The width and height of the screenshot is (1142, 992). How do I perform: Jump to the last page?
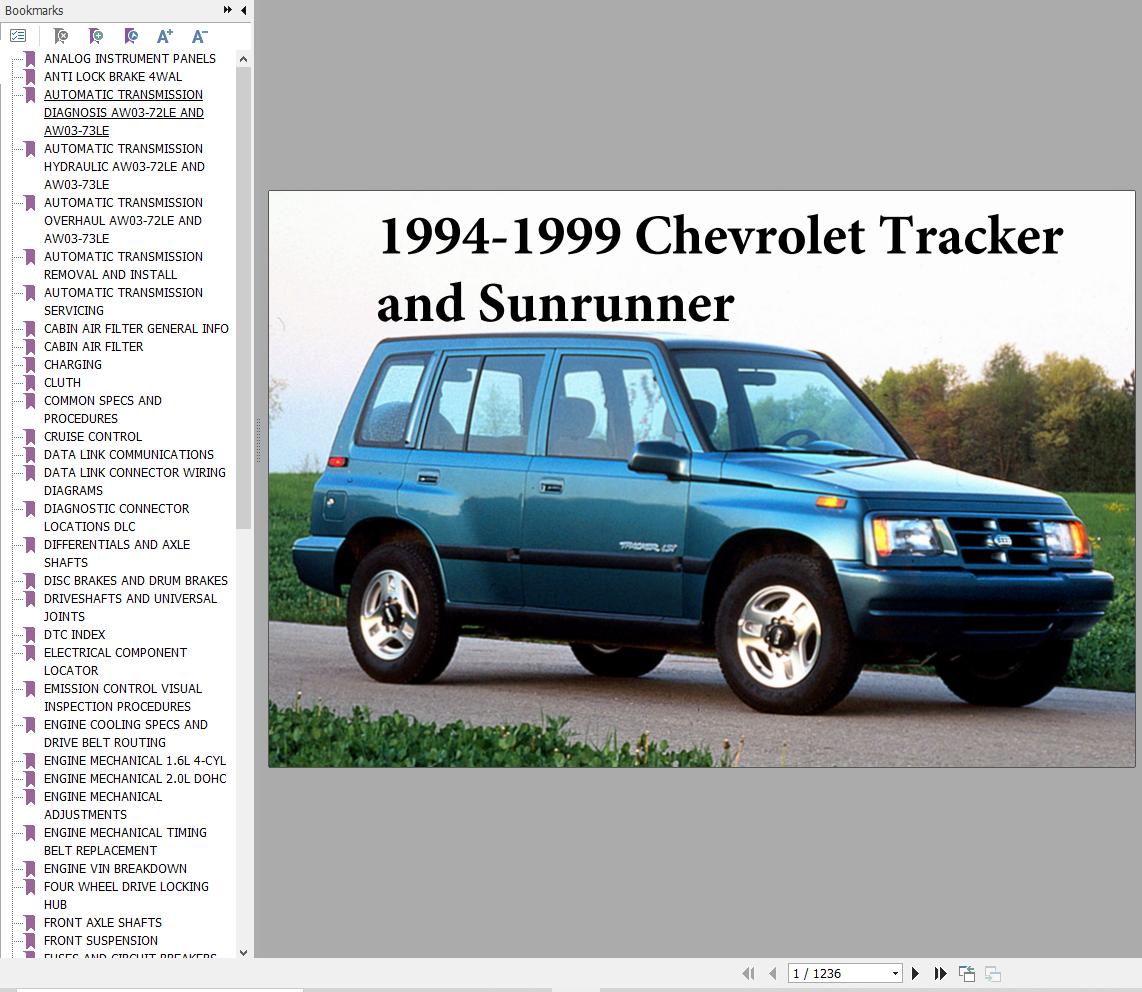point(940,973)
